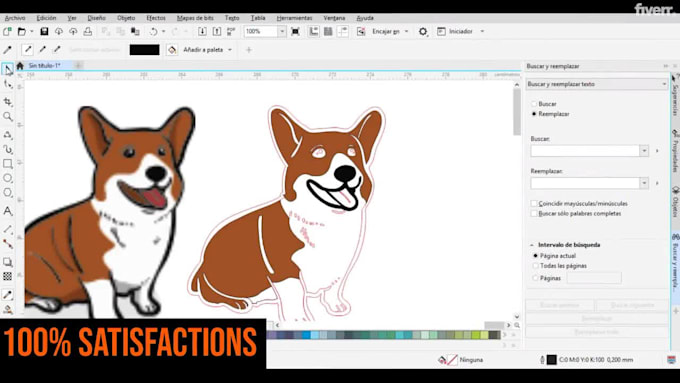The image size is (680, 383).
Task: Select the Pick (arrow) tool
Action: (x=7, y=69)
